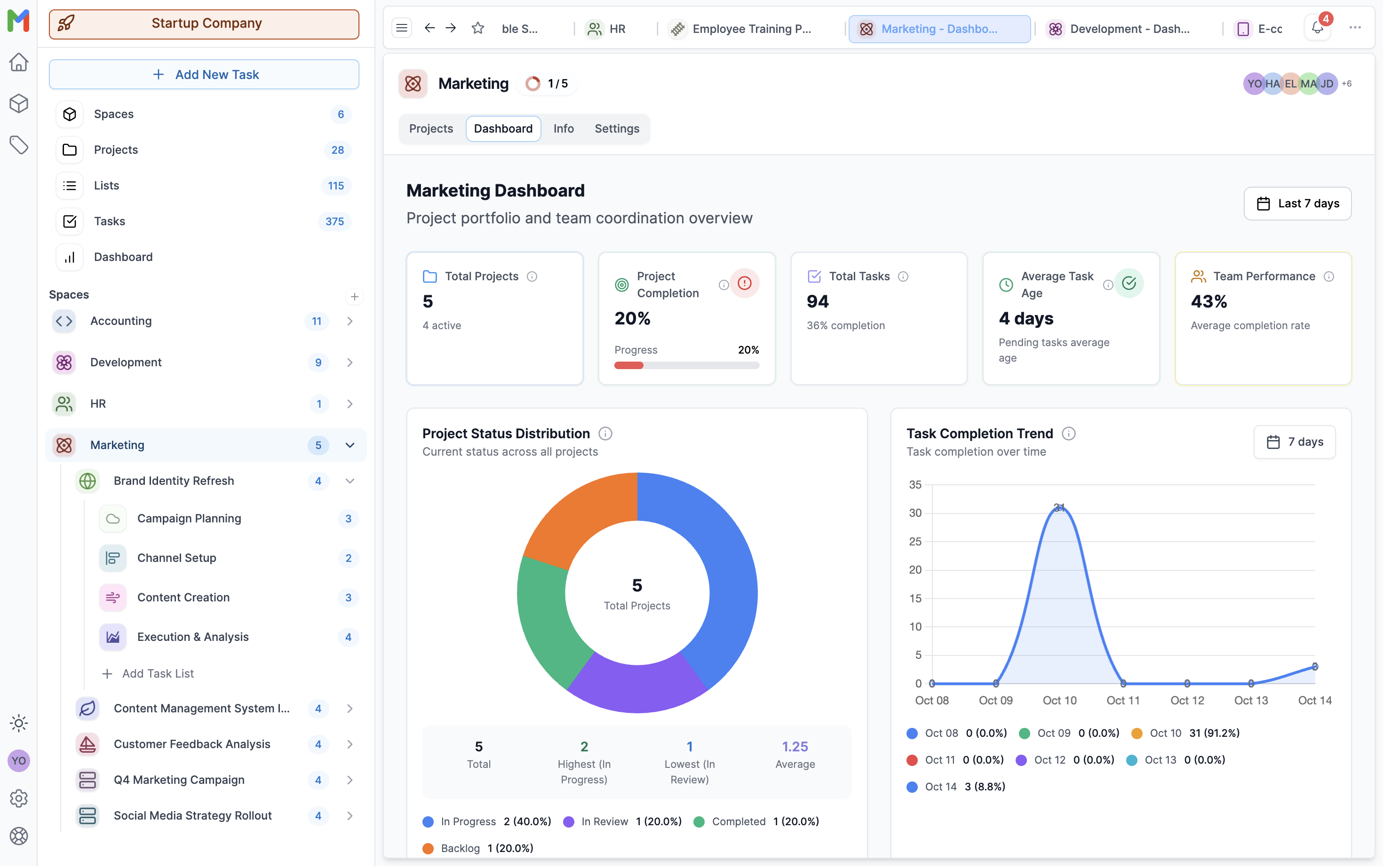
Task: Click the Project Completion progress bar
Action: 686,366
